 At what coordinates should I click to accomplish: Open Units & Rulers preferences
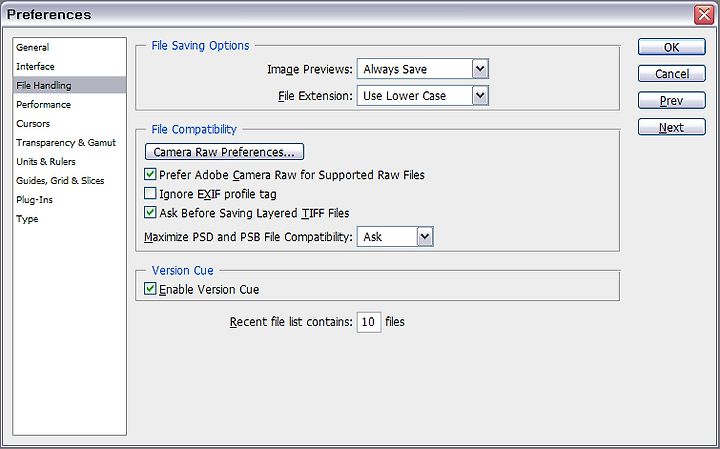pyautogui.click(x=69, y=162)
